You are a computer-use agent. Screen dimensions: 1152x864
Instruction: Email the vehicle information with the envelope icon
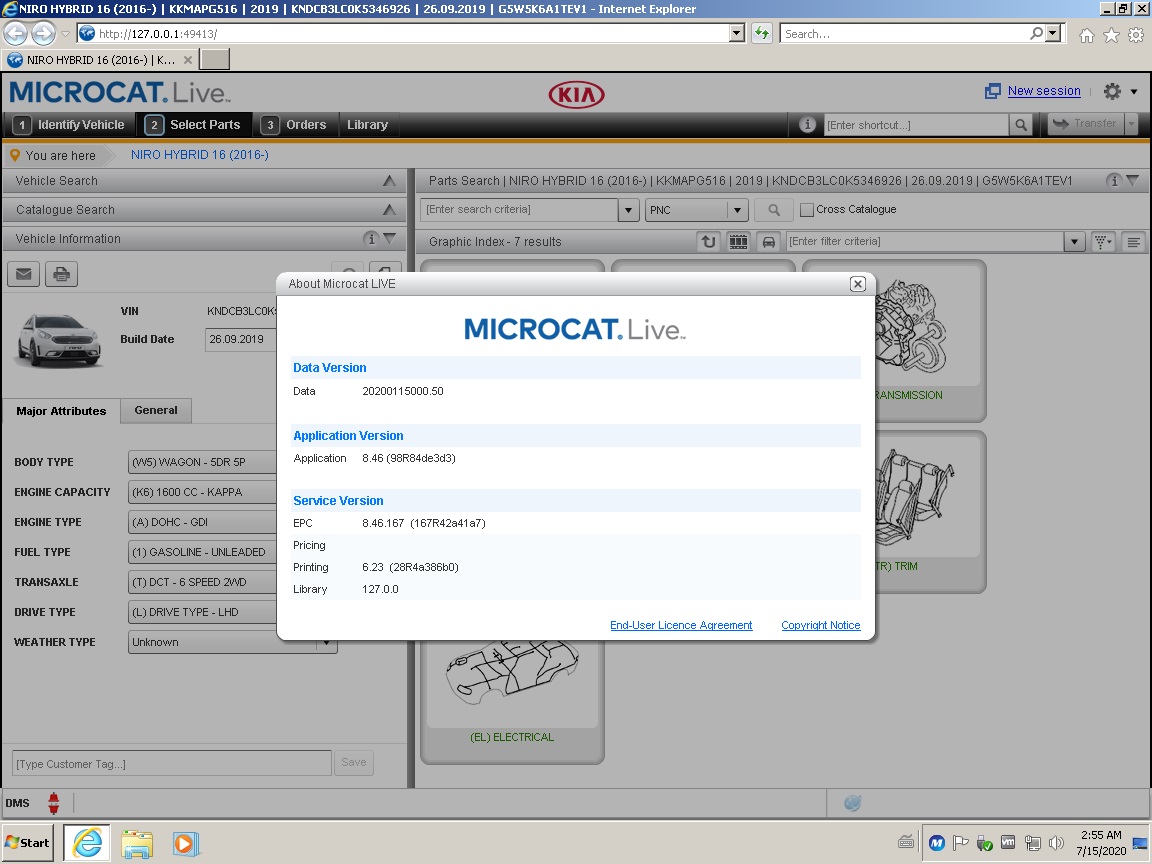coord(24,274)
